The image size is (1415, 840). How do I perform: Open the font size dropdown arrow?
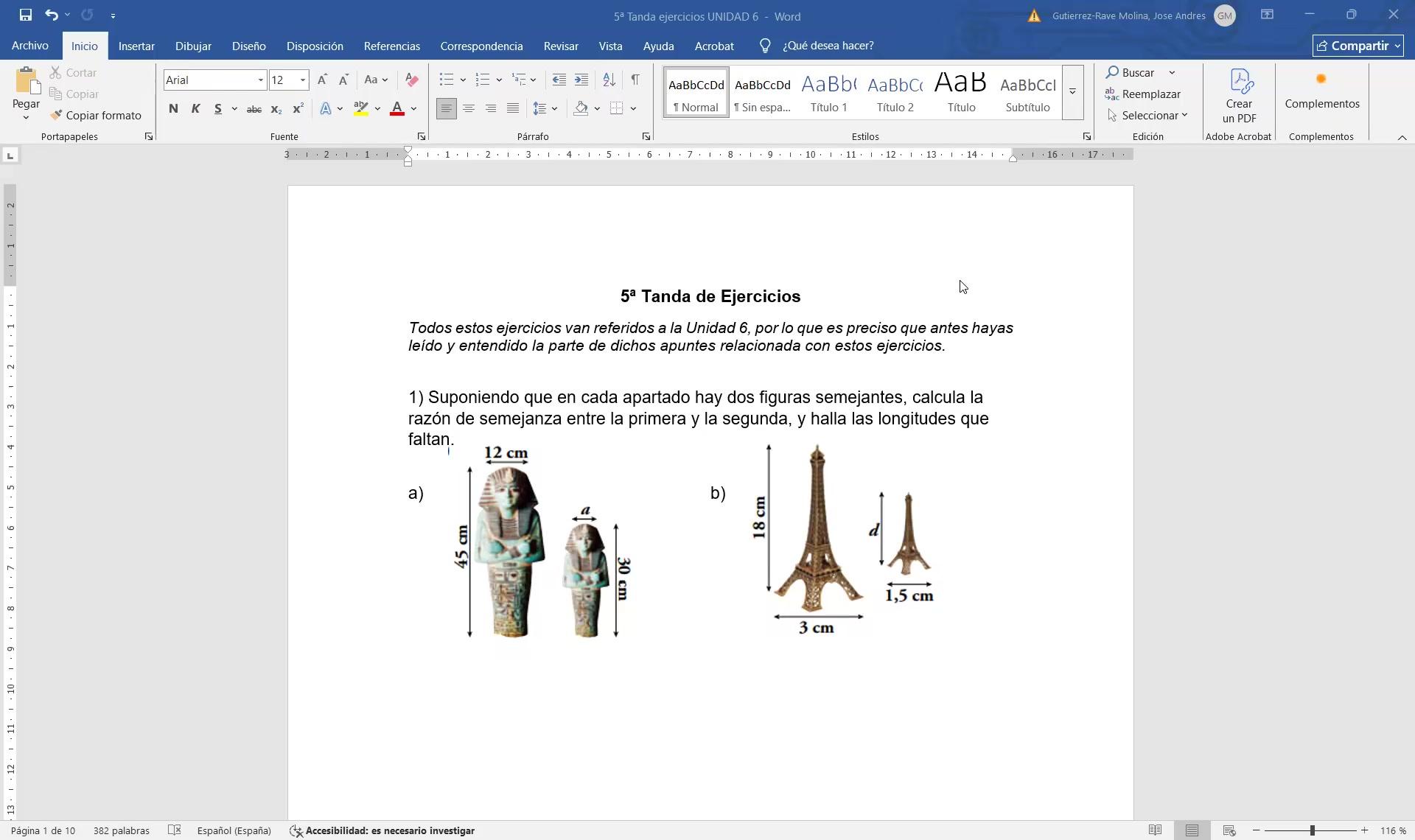(302, 80)
